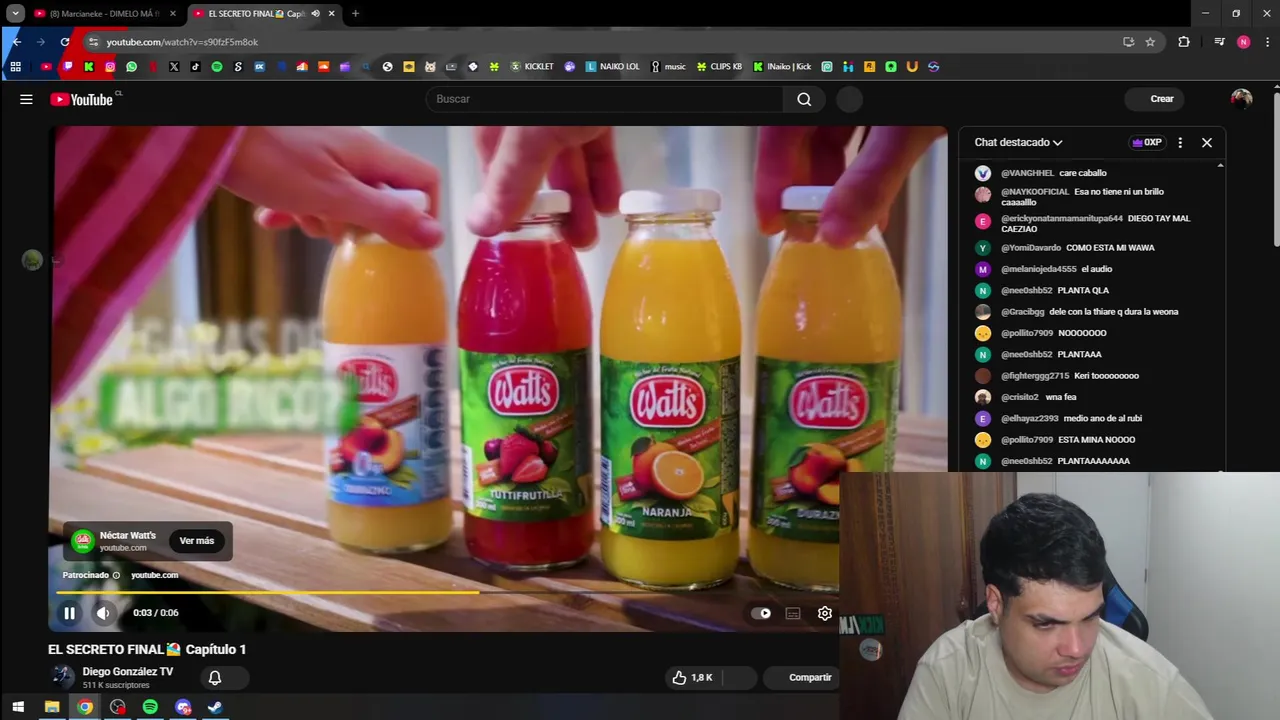
Task: Open Spotify from the taskbar
Action: [150, 707]
